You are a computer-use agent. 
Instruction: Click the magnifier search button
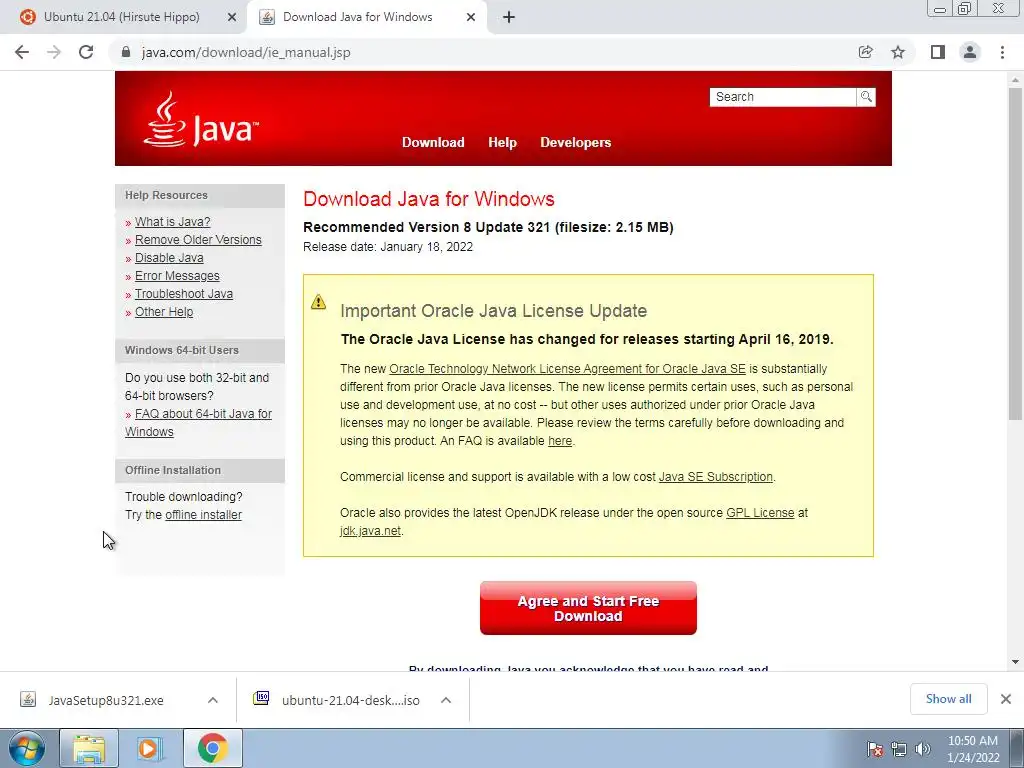[x=866, y=97]
